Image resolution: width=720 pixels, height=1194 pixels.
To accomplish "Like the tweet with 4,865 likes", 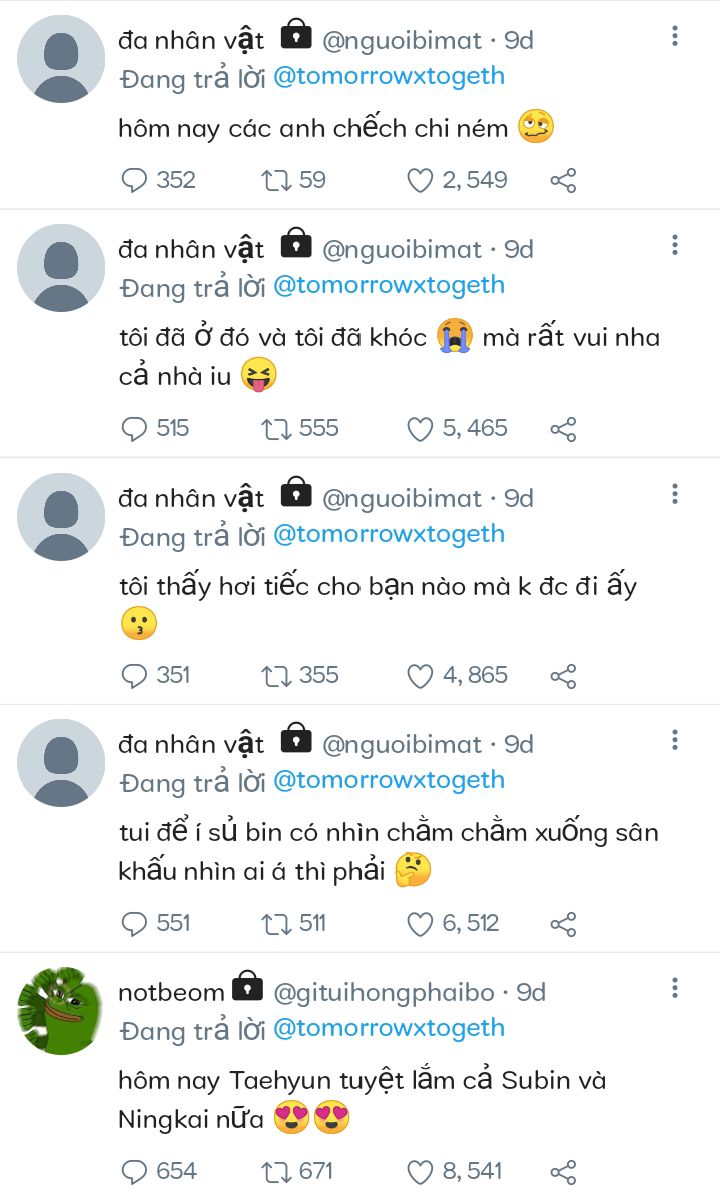I will pyautogui.click(x=420, y=676).
